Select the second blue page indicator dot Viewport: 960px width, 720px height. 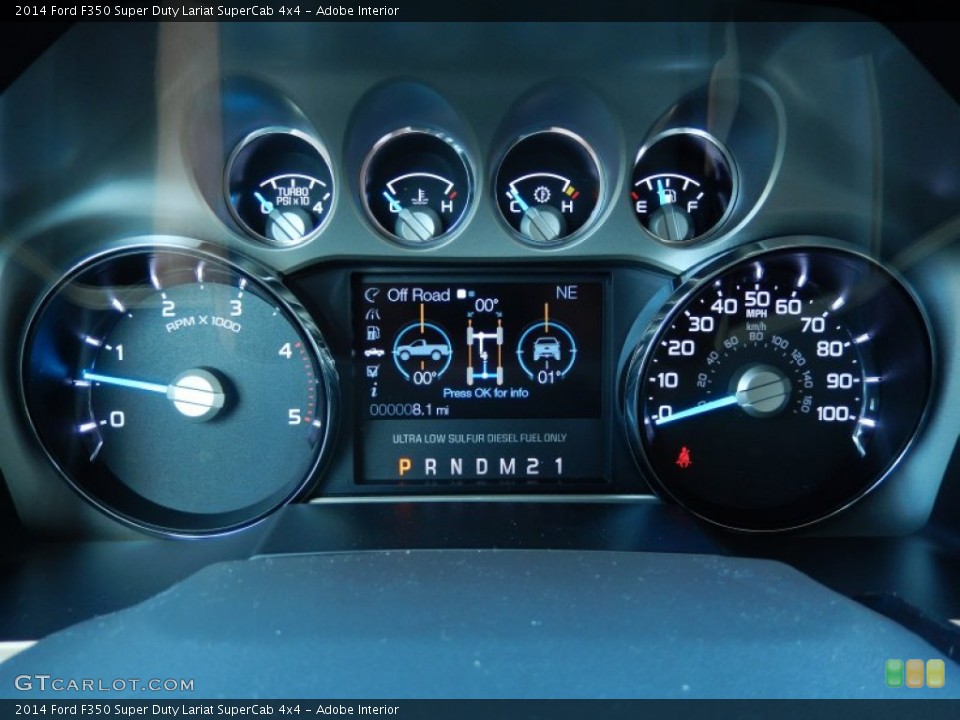(x=471, y=294)
